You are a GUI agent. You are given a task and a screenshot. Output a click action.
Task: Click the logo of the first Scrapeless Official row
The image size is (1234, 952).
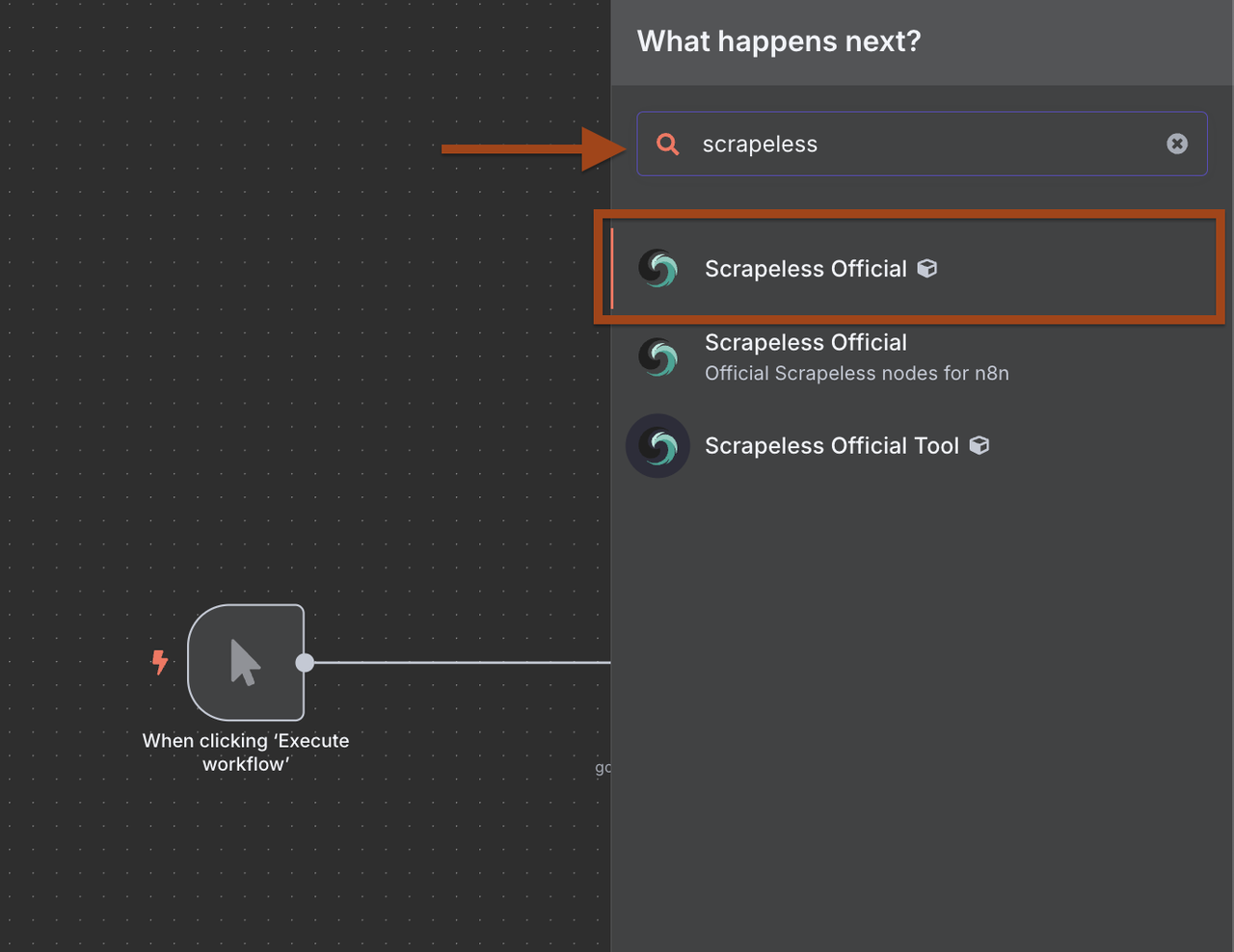658,269
